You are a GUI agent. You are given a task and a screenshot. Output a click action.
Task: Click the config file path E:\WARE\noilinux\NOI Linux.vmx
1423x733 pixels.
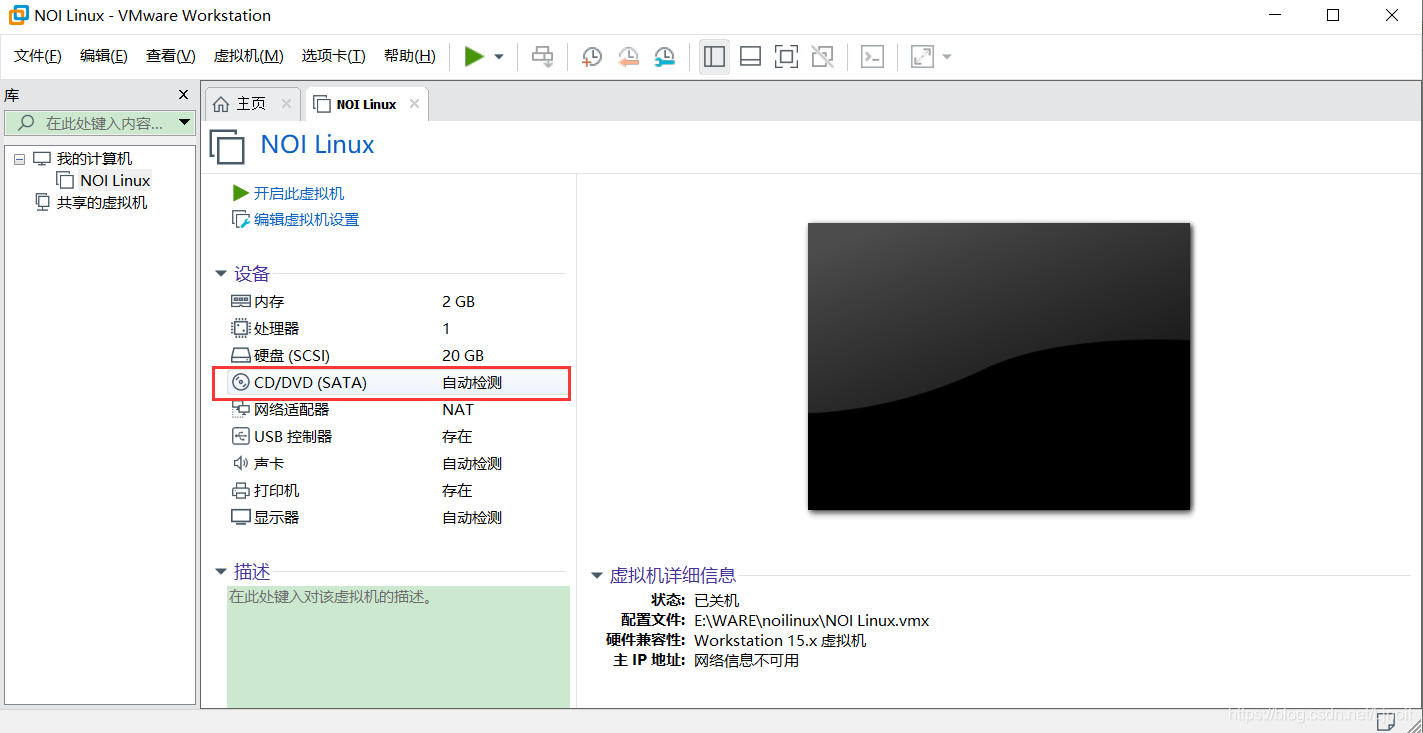811,621
